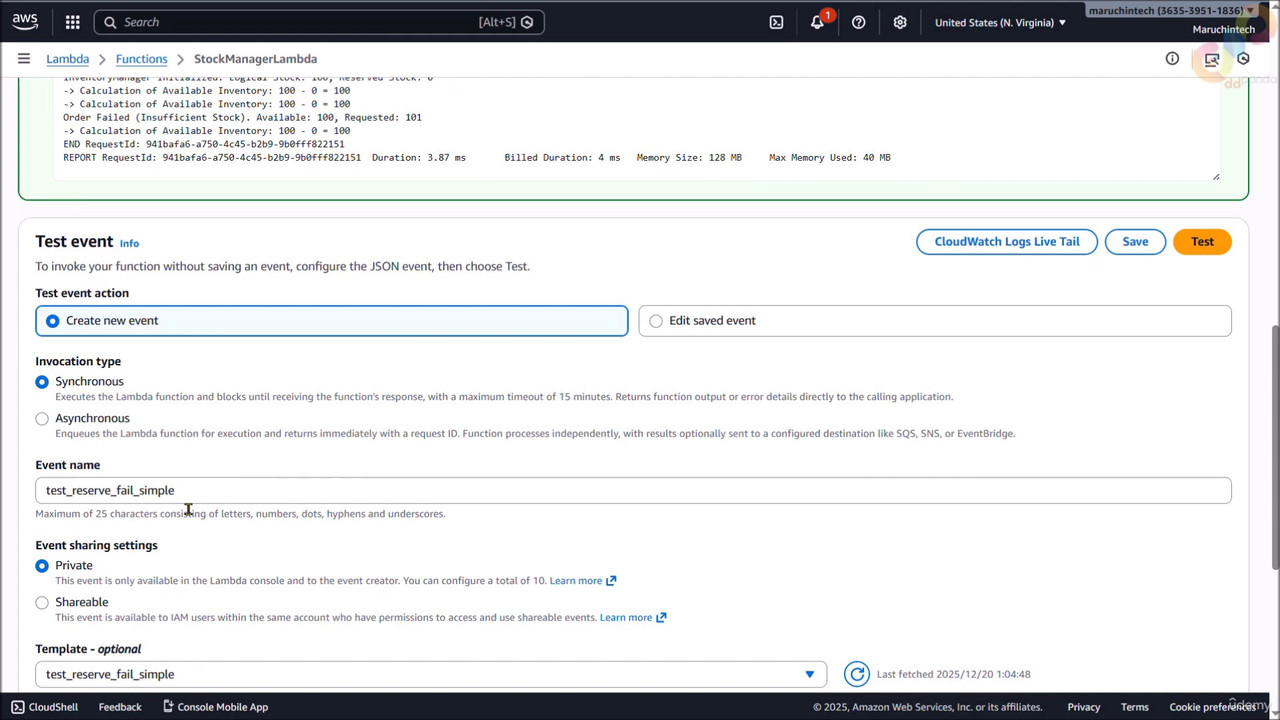
Task: Open CloudWatch Logs Live Tail
Action: 1007,242
